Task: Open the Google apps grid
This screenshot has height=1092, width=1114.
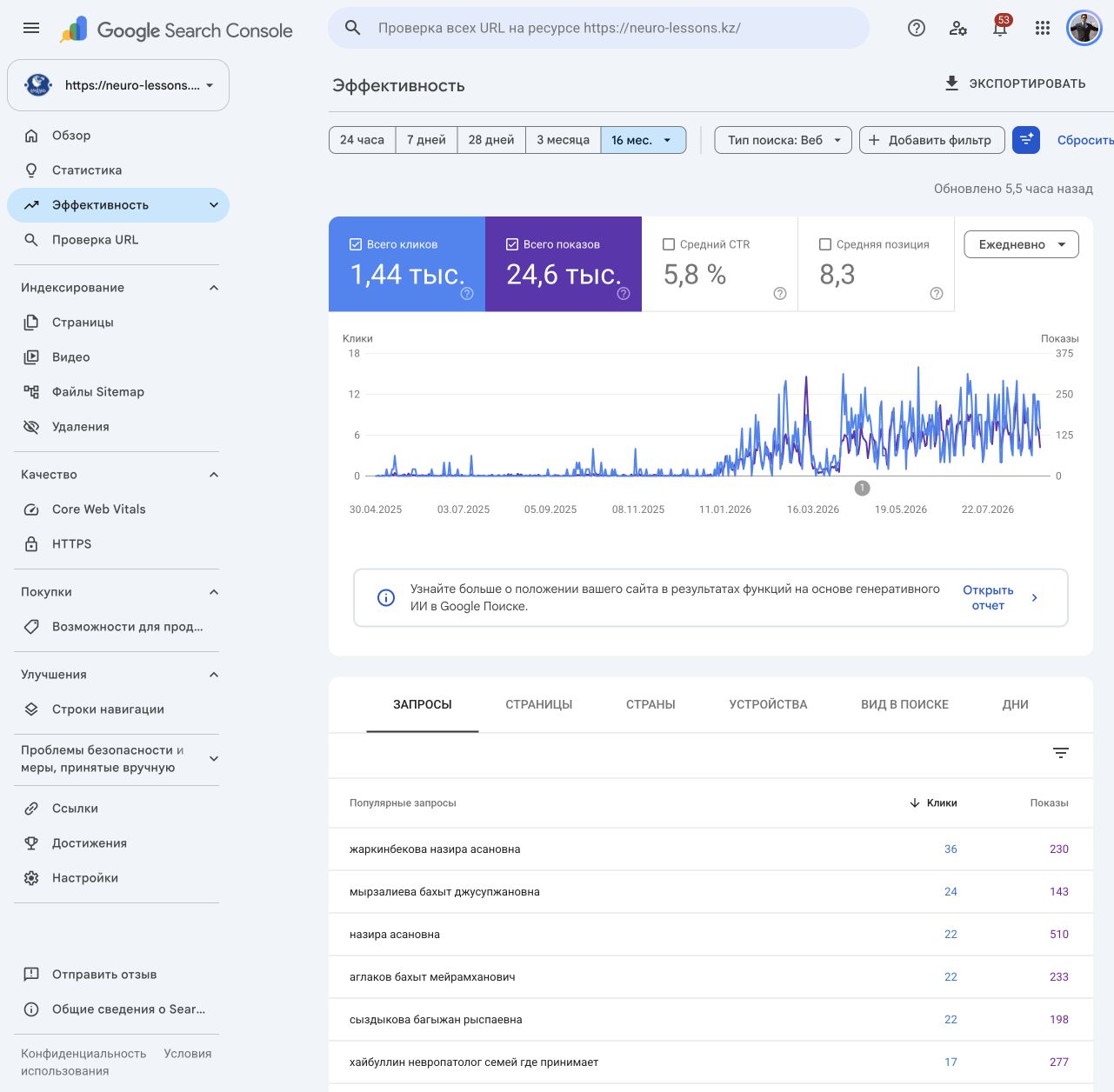Action: 1043,28
